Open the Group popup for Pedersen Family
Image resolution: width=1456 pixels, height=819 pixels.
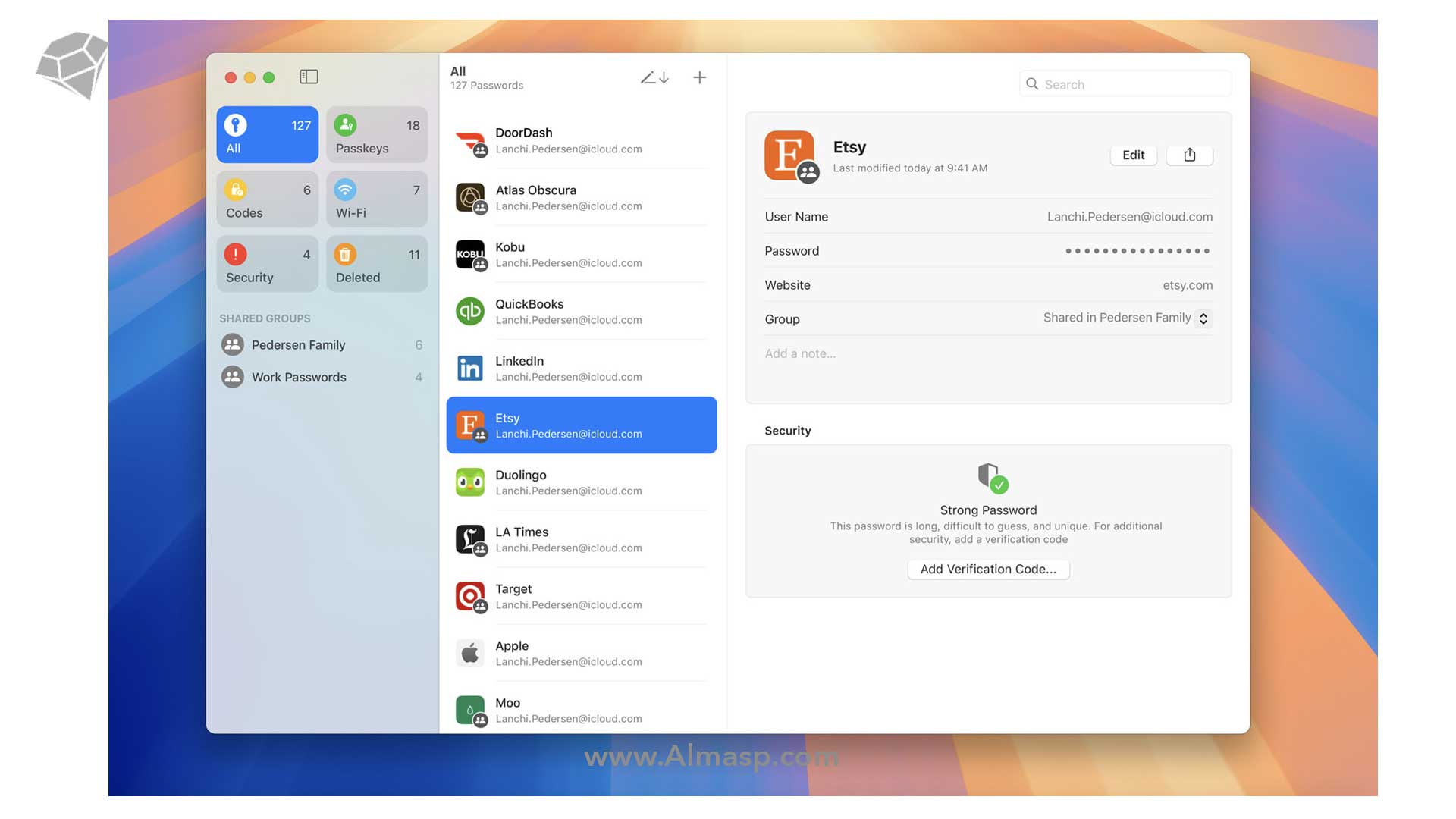1203,318
